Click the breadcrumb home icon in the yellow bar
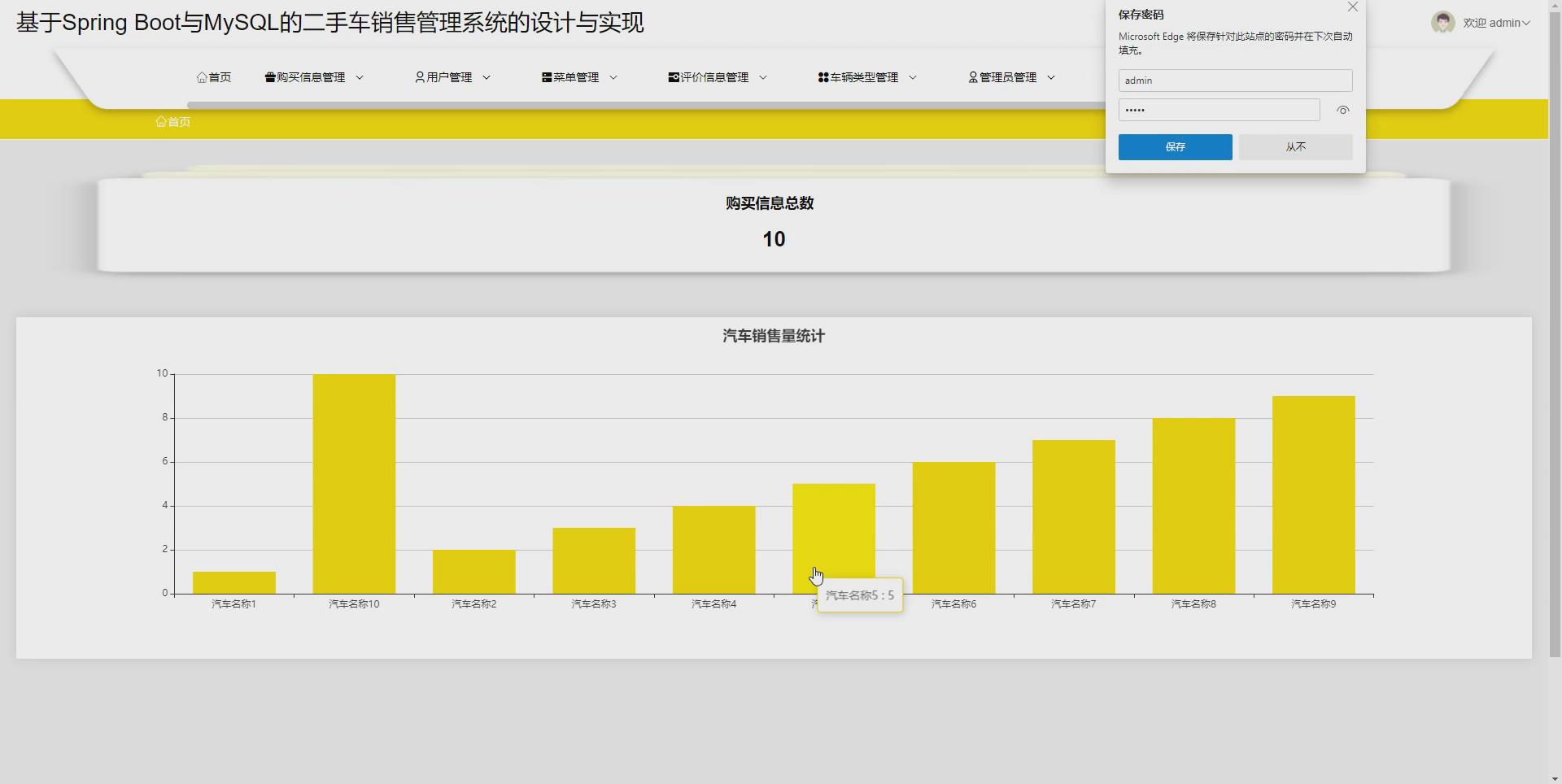 [161, 122]
